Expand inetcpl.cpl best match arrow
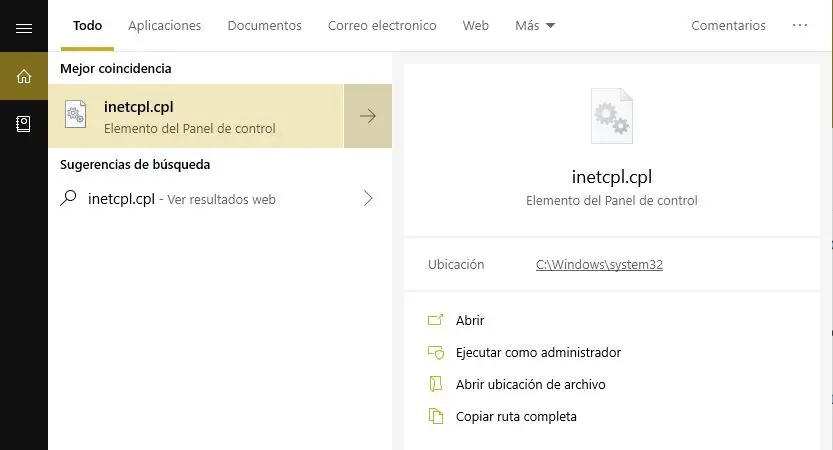The height and width of the screenshot is (450, 833). (368, 116)
